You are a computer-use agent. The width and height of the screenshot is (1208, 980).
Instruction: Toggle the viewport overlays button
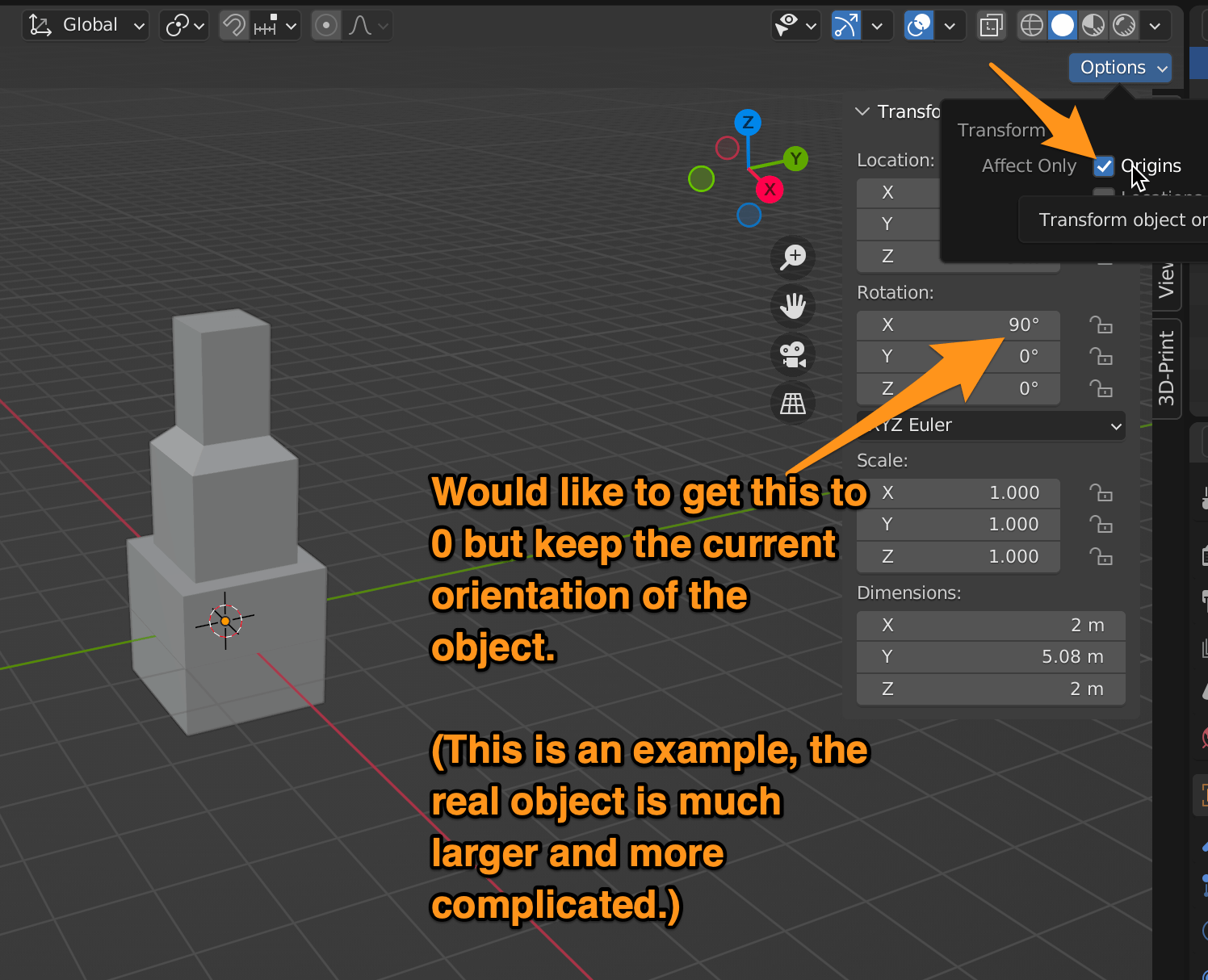click(918, 25)
